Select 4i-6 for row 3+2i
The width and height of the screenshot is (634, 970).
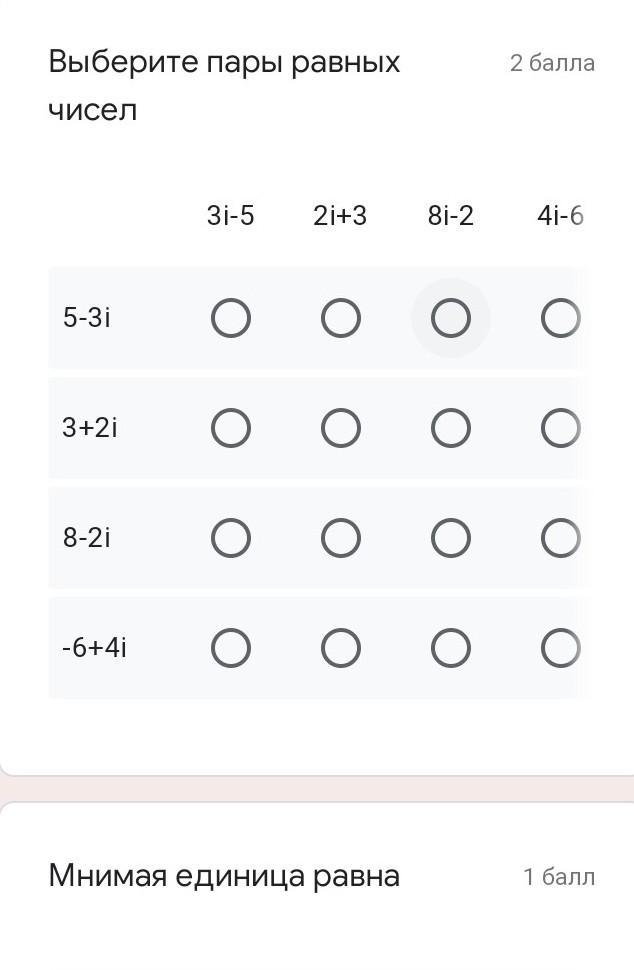[x=560, y=429]
